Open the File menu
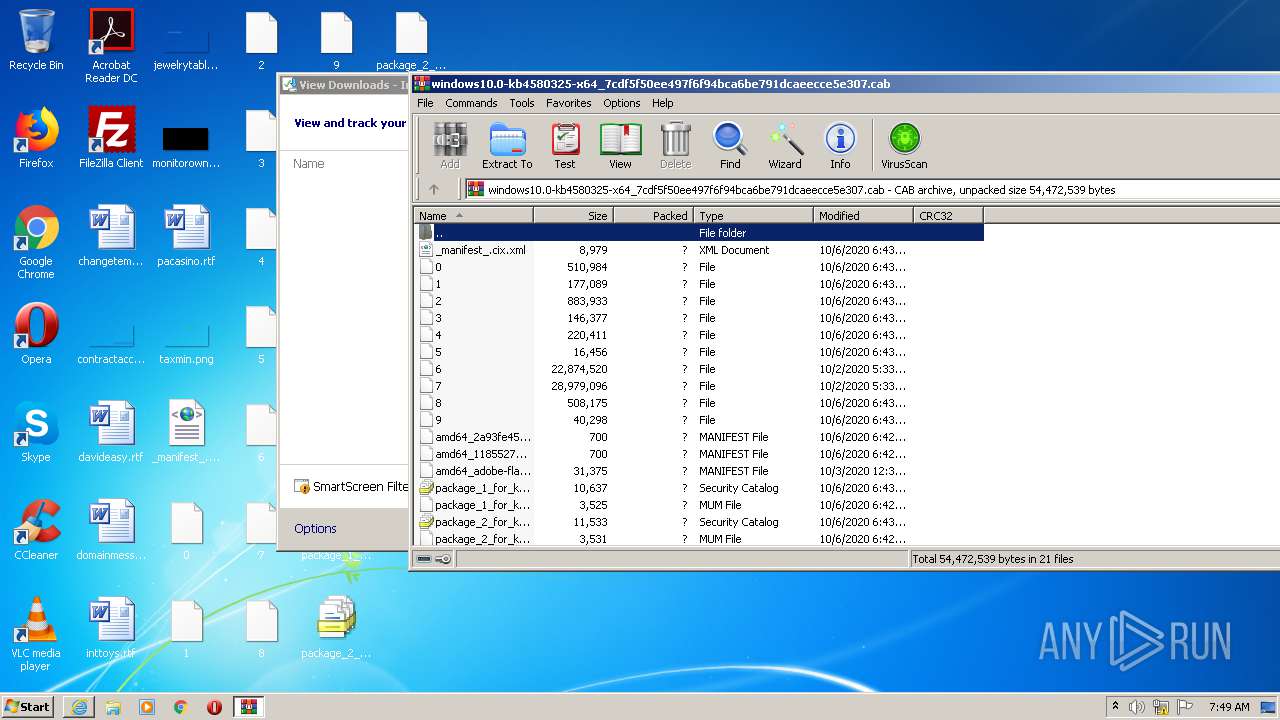 425,103
